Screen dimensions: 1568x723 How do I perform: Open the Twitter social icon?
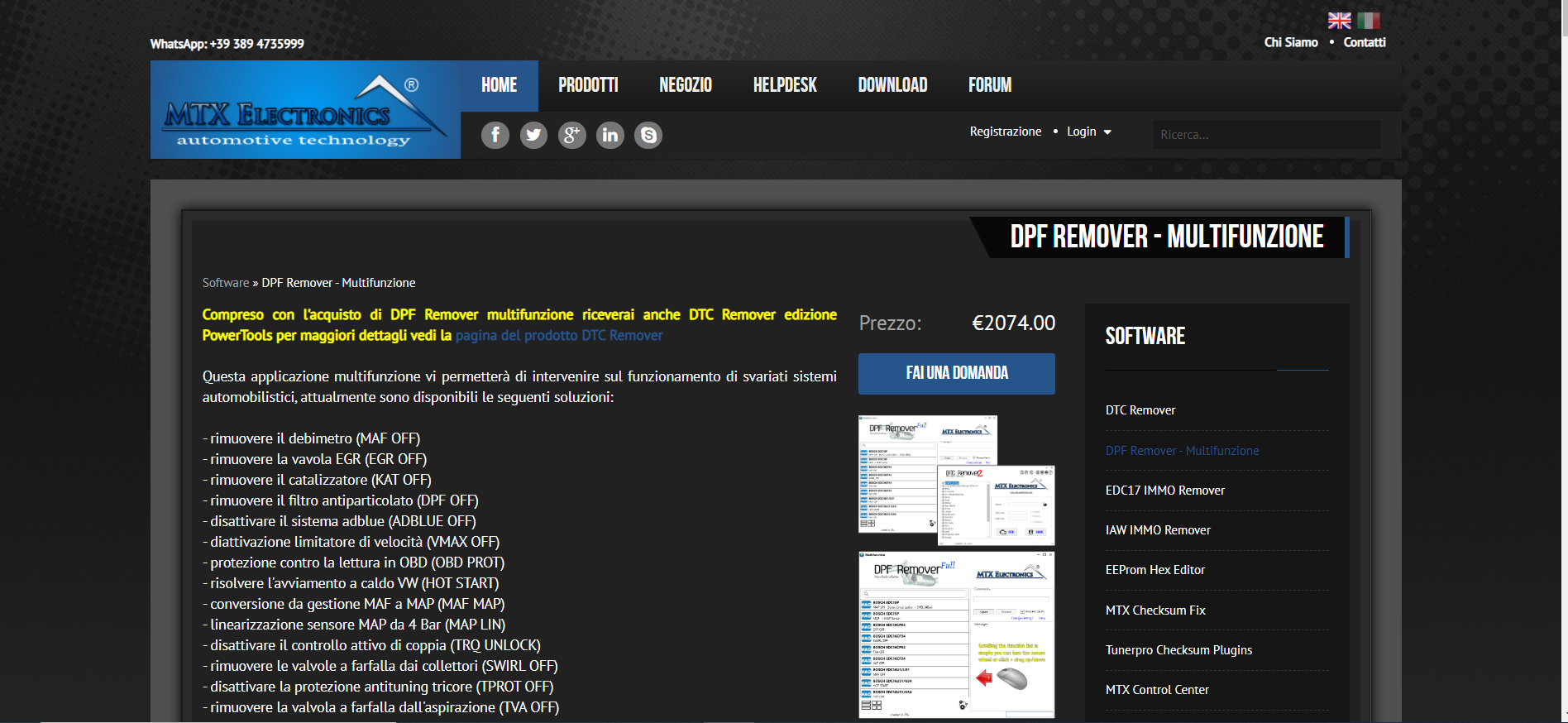533,135
